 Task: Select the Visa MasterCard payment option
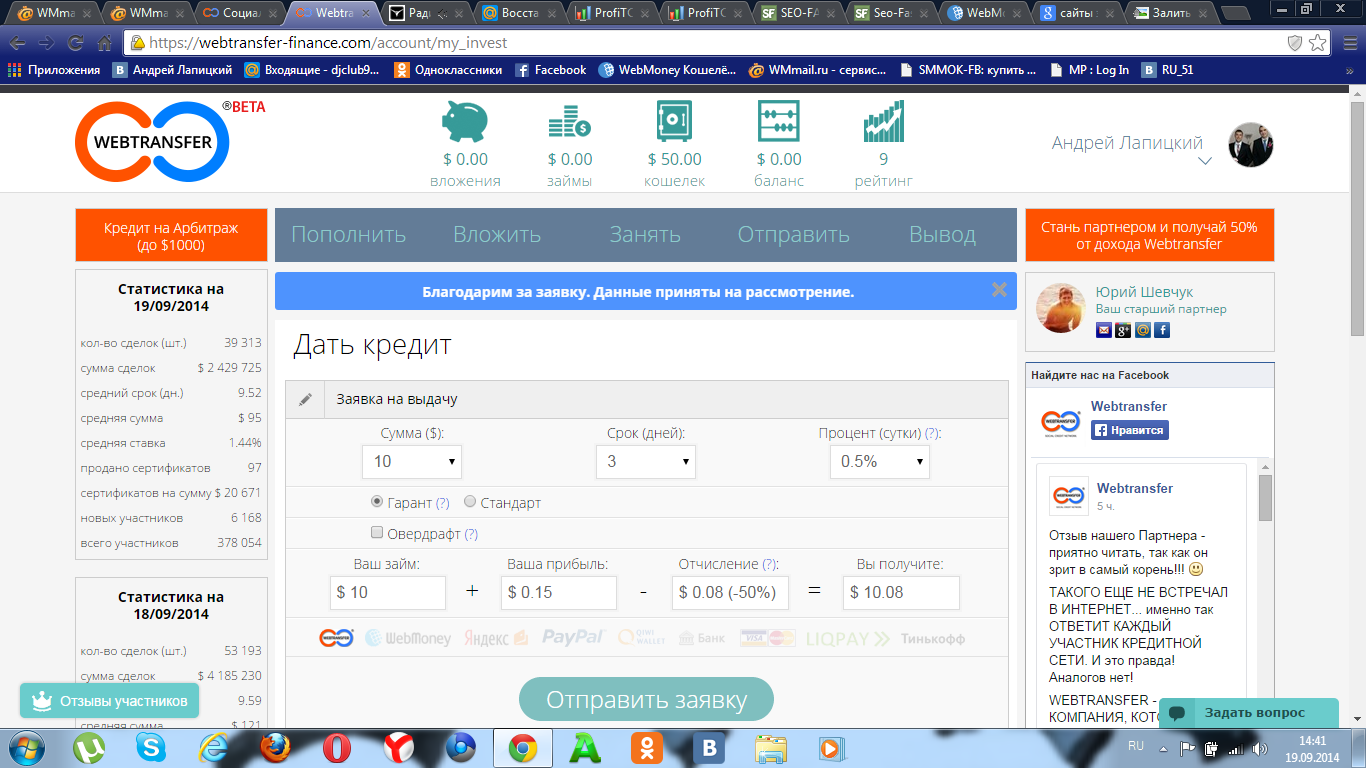coord(767,638)
